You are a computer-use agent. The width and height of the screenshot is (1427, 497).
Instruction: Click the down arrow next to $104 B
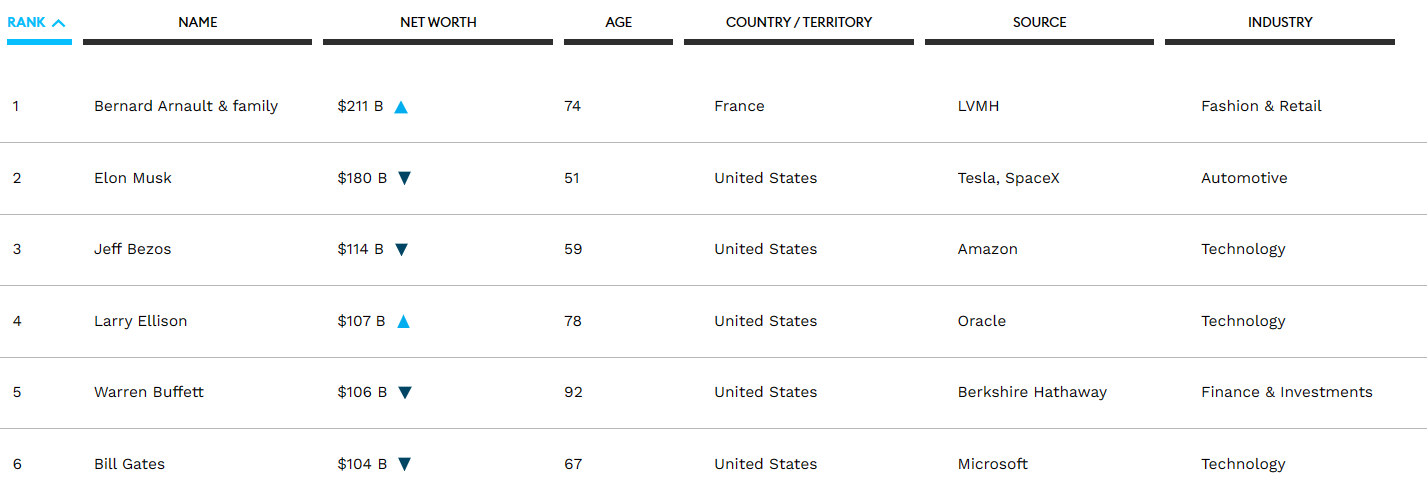pos(404,464)
